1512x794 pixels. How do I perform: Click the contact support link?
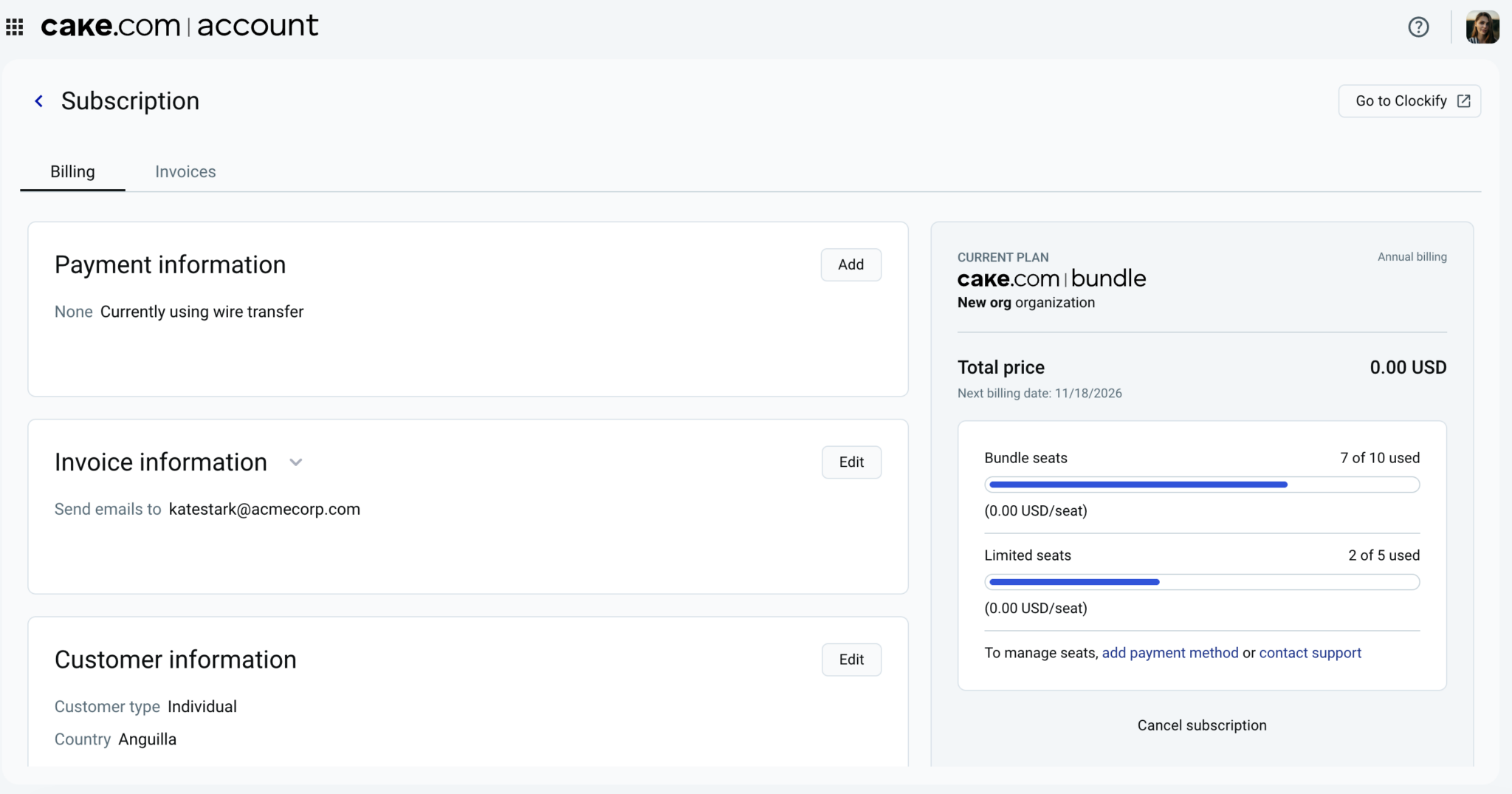pyautogui.click(x=1310, y=653)
